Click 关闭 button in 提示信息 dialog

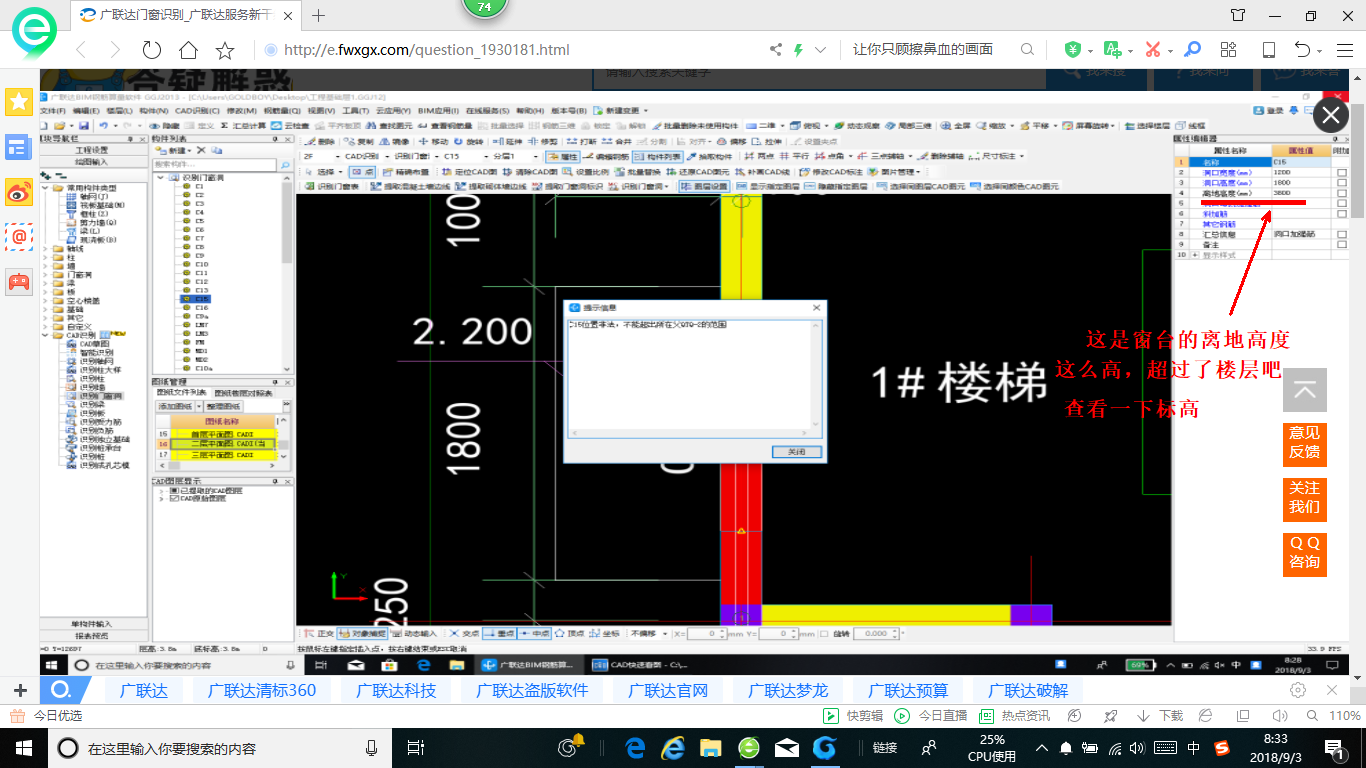(796, 452)
